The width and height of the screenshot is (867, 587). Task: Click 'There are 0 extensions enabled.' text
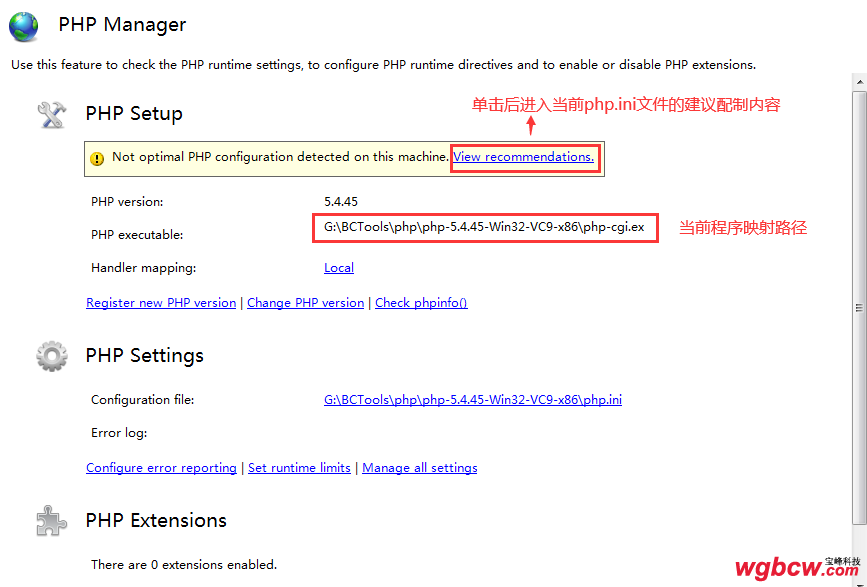tap(184, 565)
